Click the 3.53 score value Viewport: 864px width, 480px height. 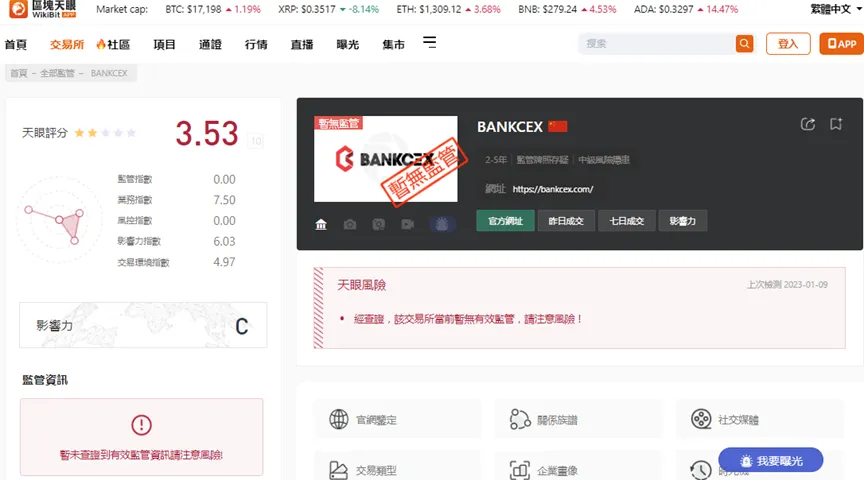(x=207, y=134)
